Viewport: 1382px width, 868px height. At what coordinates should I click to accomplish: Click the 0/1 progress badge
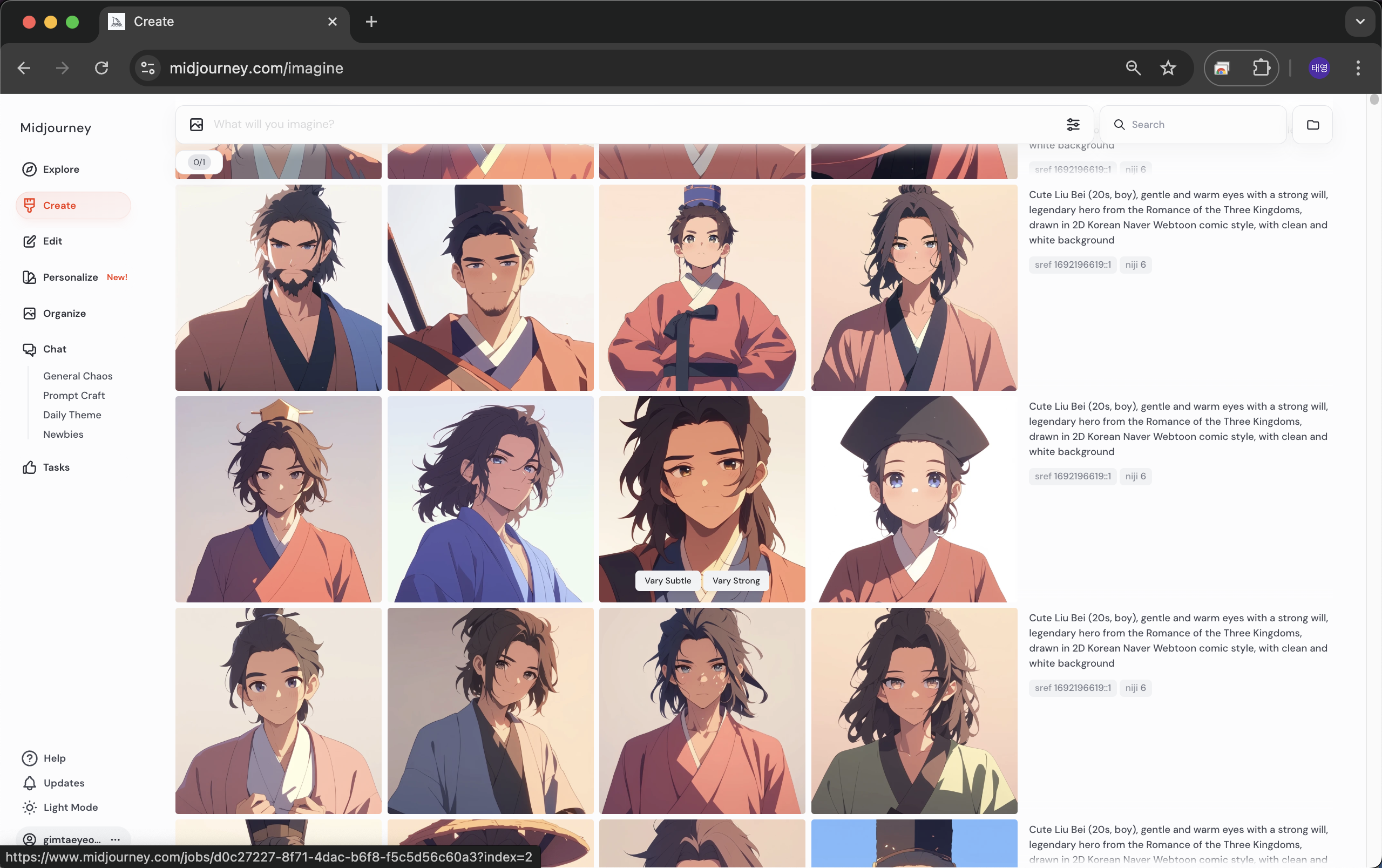pyautogui.click(x=199, y=162)
